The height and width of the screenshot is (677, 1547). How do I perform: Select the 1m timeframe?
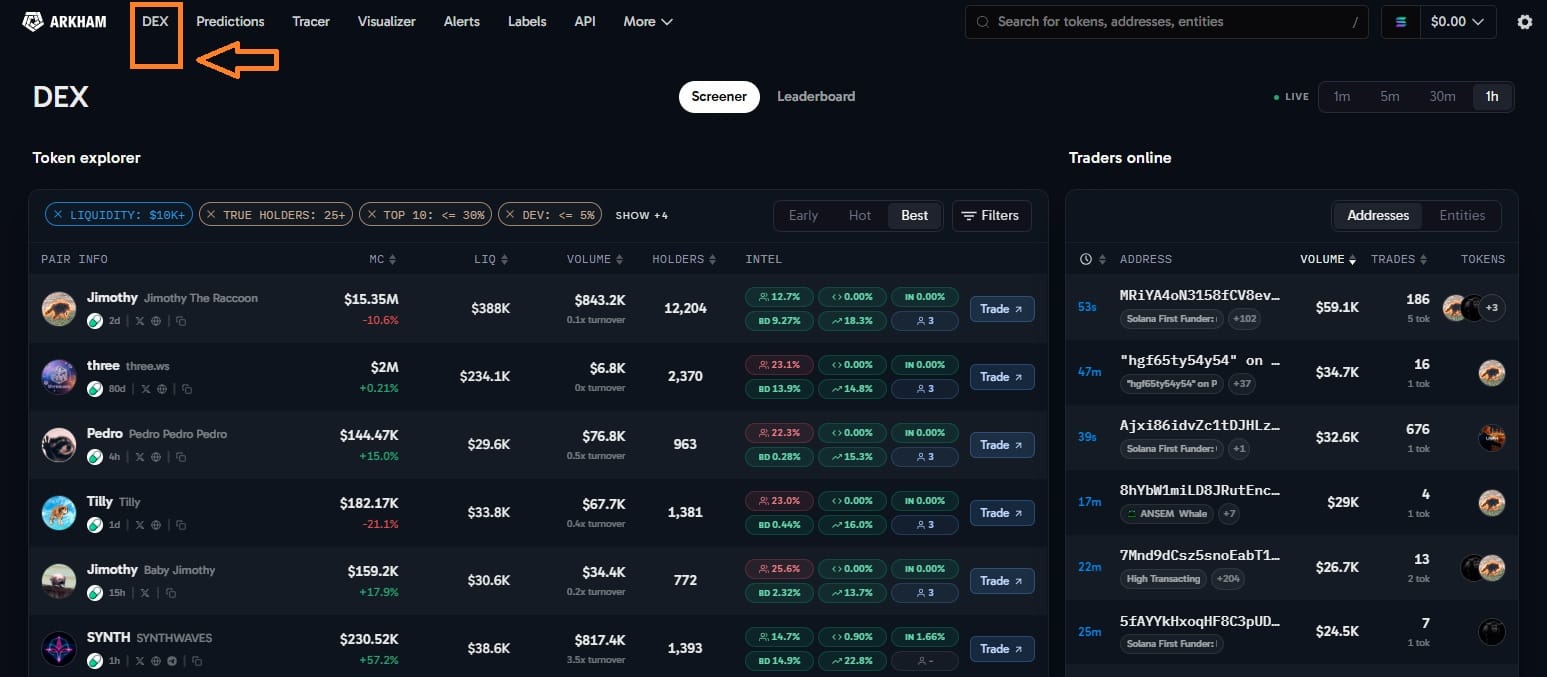click(1341, 96)
